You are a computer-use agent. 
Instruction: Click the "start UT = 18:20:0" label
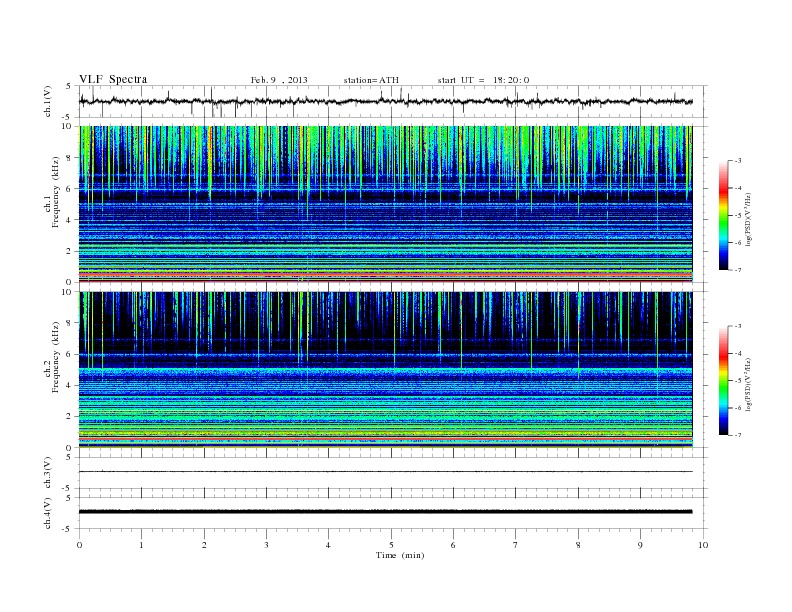(x=483, y=80)
